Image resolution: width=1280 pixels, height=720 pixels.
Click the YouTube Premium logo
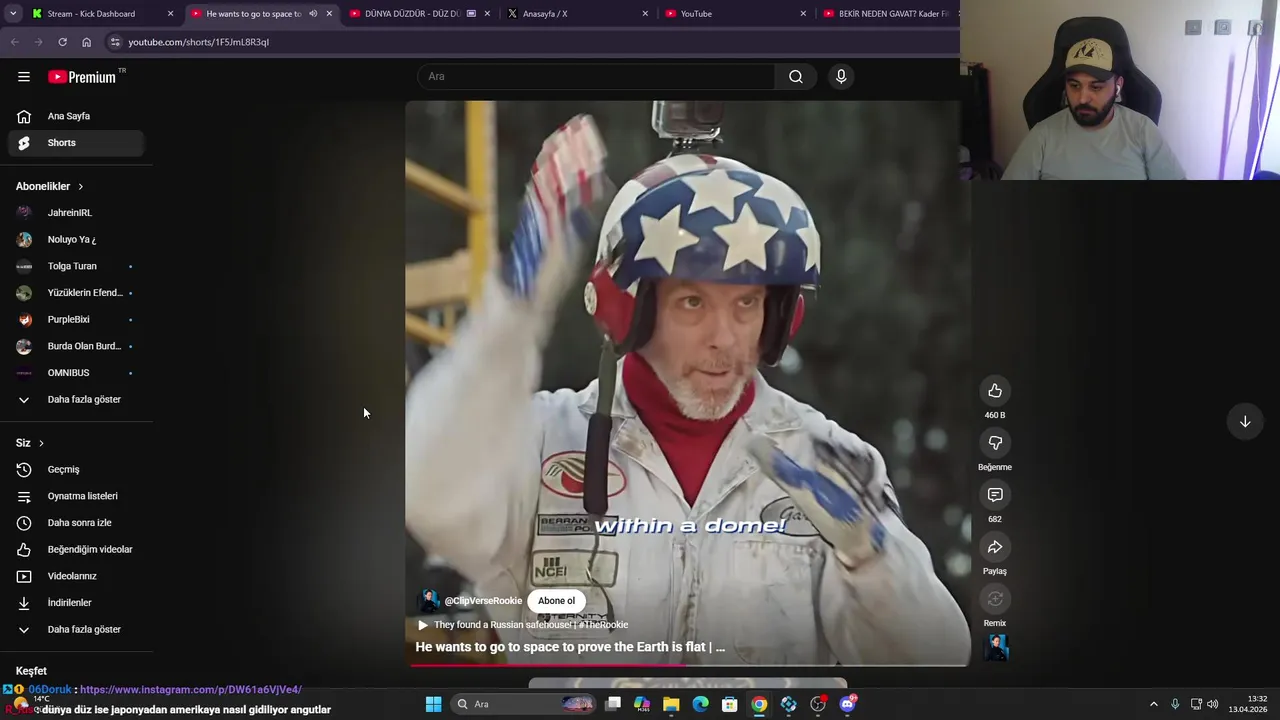coord(82,77)
